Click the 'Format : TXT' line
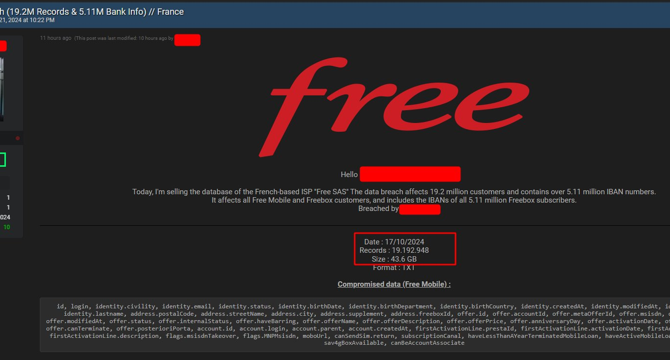 [x=394, y=268]
